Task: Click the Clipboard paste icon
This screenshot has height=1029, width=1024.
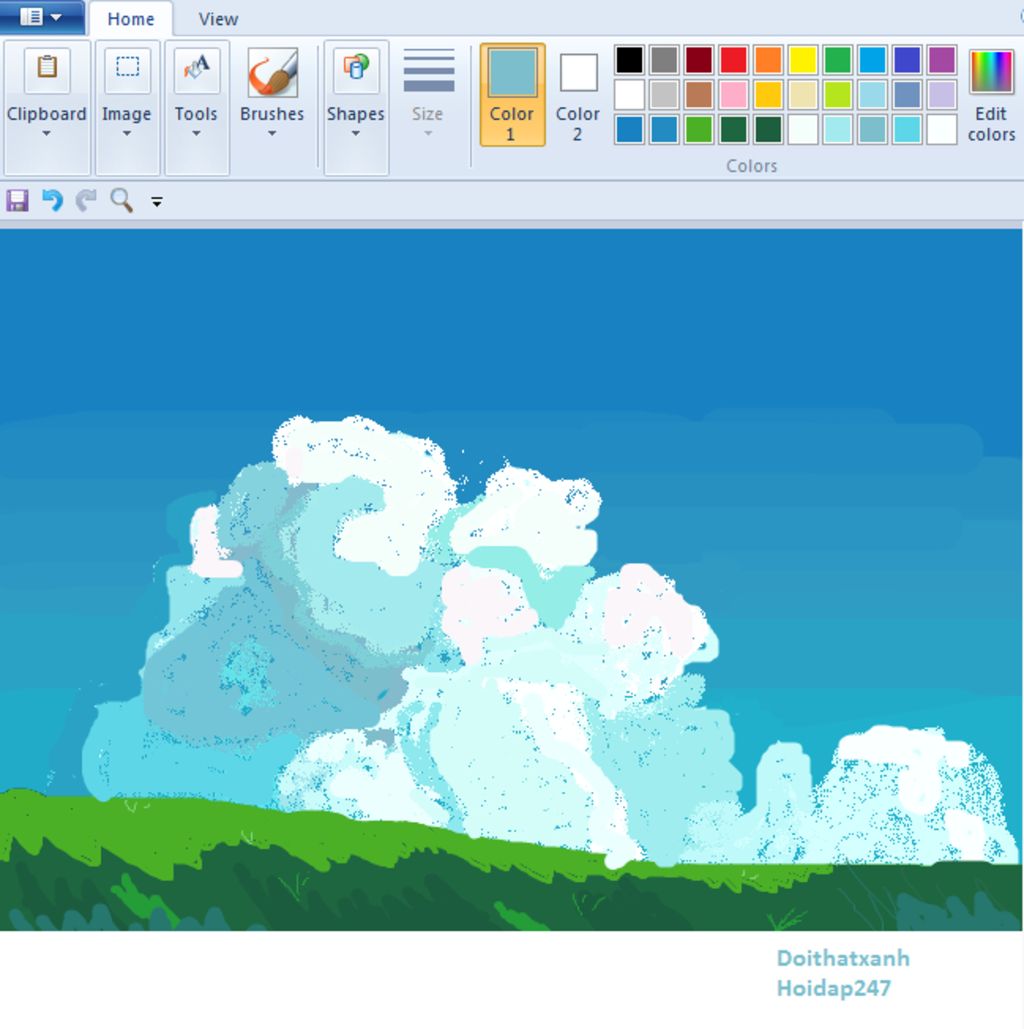Action: point(47,68)
